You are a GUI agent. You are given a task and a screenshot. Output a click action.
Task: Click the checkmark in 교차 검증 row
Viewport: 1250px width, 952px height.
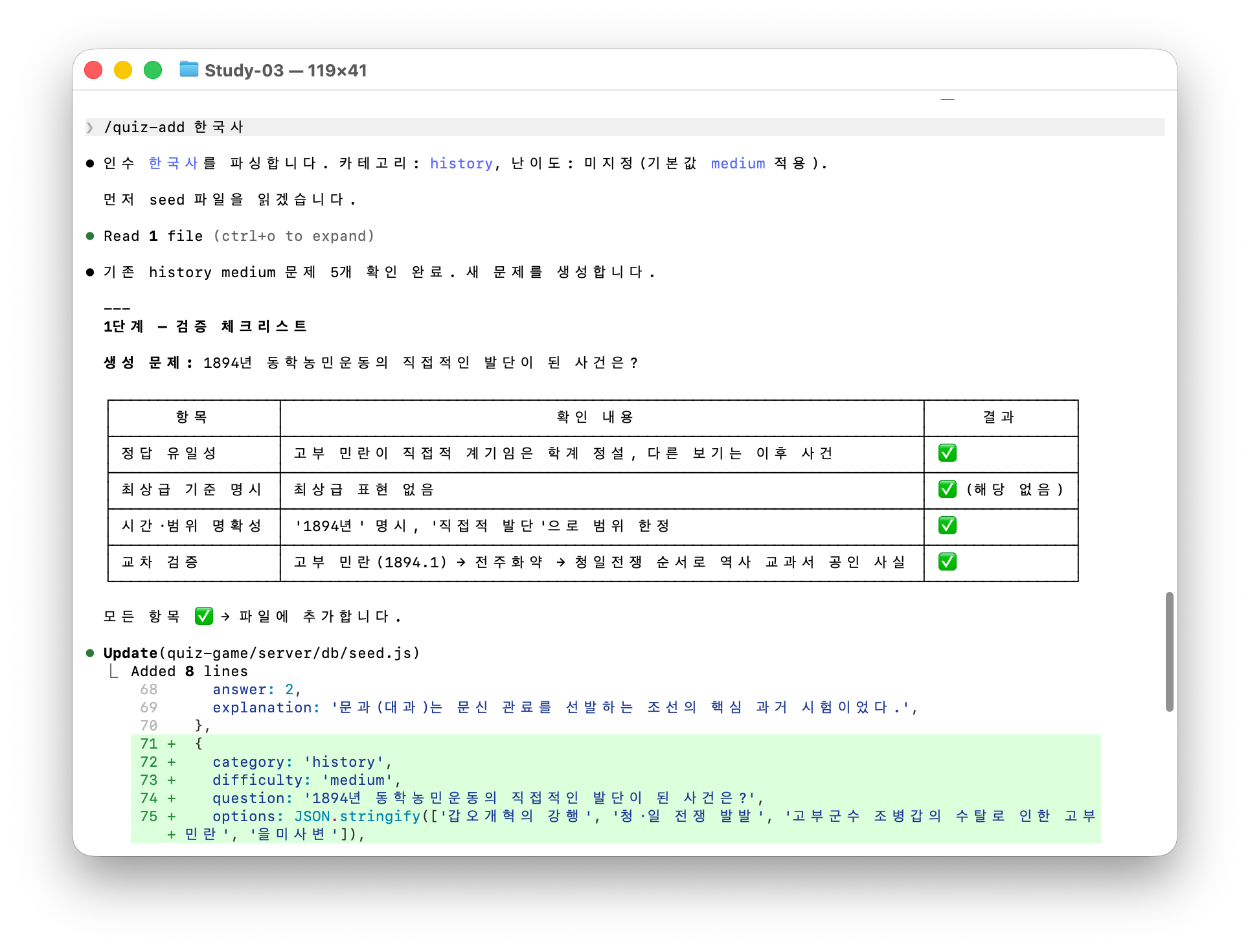point(947,561)
